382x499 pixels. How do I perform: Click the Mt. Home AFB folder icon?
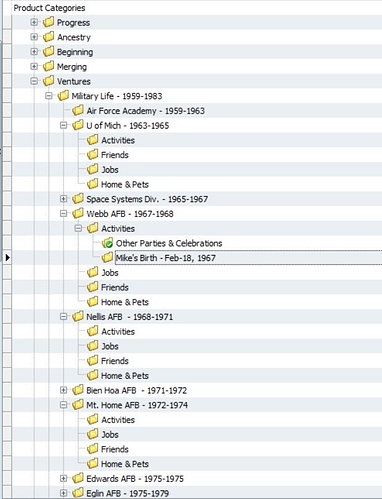(78, 405)
